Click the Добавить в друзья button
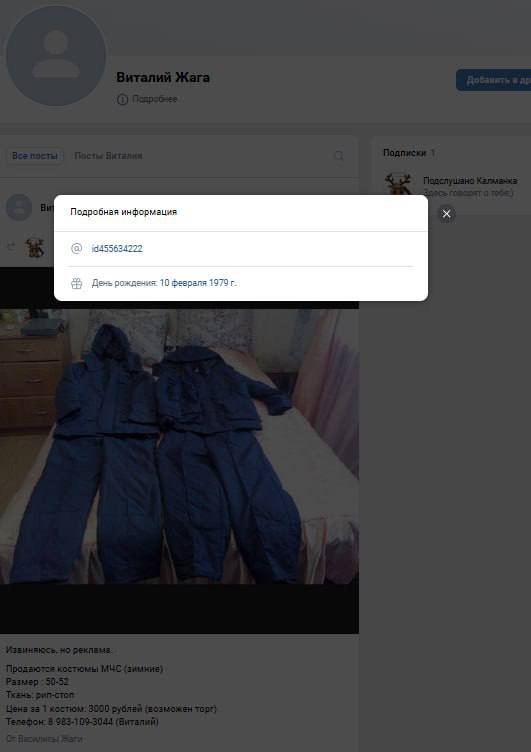Image resolution: width=531 pixels, height=752 pixels. pyautogui.click(x=494, y=80)
